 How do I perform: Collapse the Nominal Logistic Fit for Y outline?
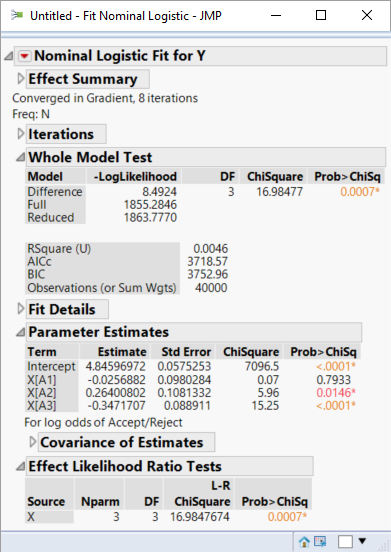(8, 56)
